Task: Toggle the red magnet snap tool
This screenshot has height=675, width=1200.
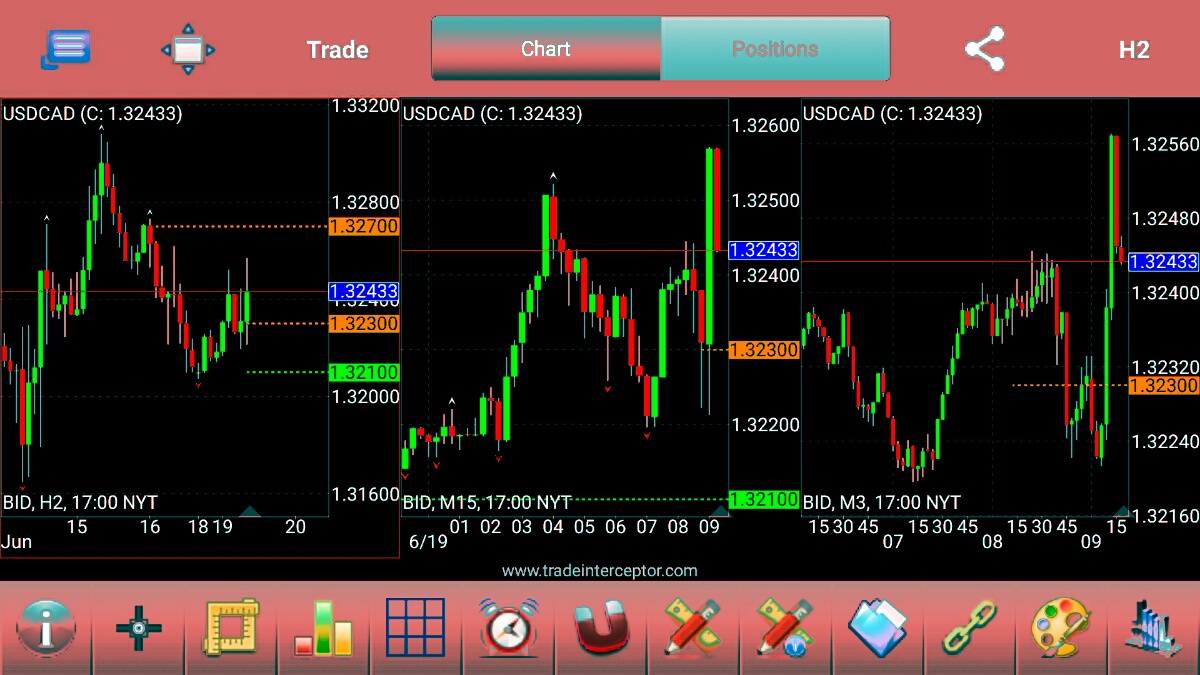Action: [600, 630]
